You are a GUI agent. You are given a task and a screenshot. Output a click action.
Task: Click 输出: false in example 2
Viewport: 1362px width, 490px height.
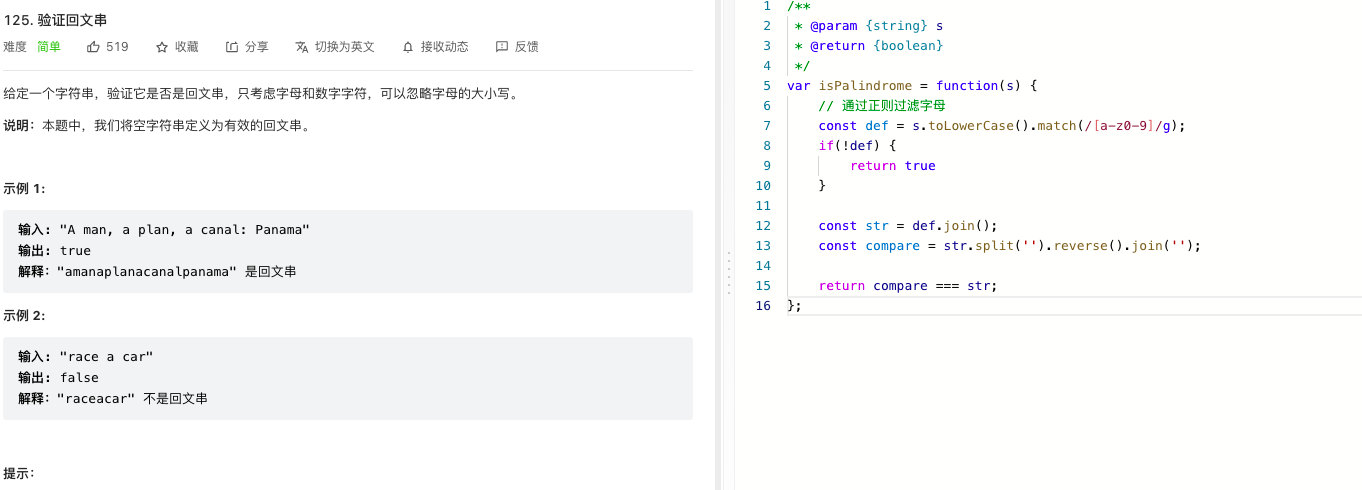(58, 377)
